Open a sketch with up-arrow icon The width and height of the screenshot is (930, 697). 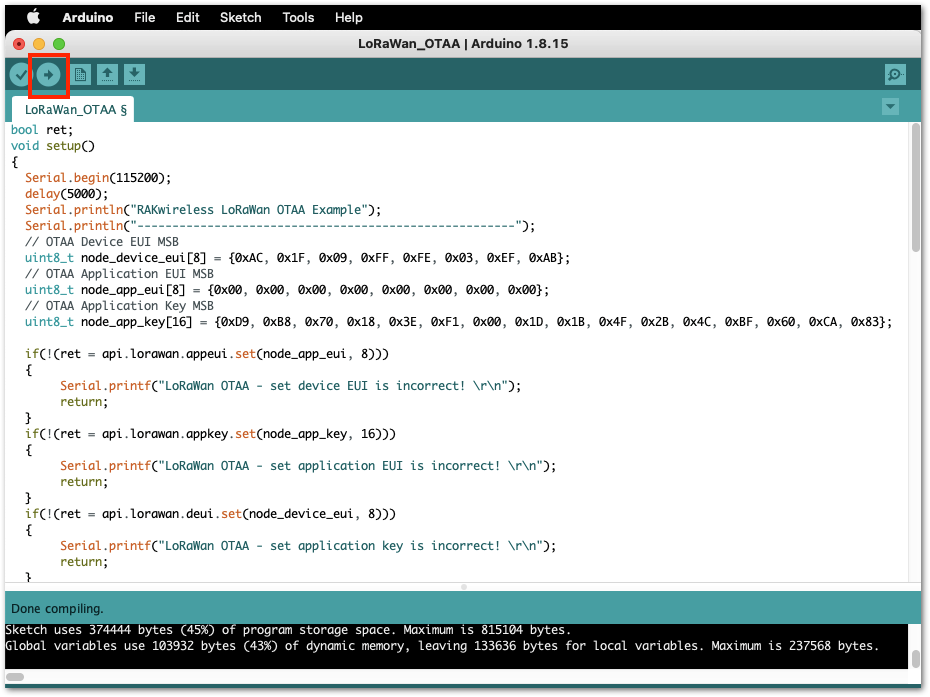click(x=107, y=75)
